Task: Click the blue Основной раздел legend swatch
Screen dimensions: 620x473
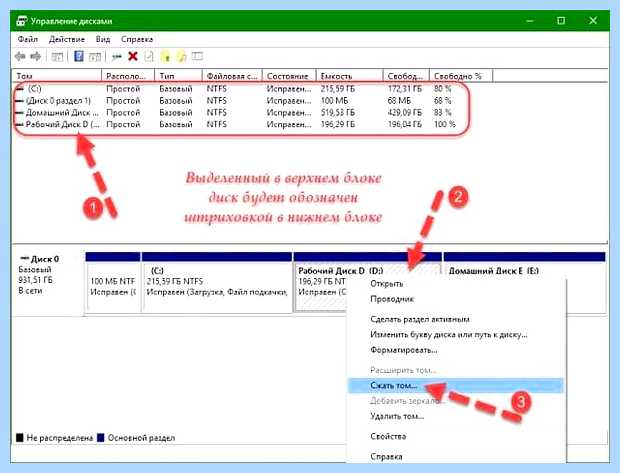Action: [101, 438]
